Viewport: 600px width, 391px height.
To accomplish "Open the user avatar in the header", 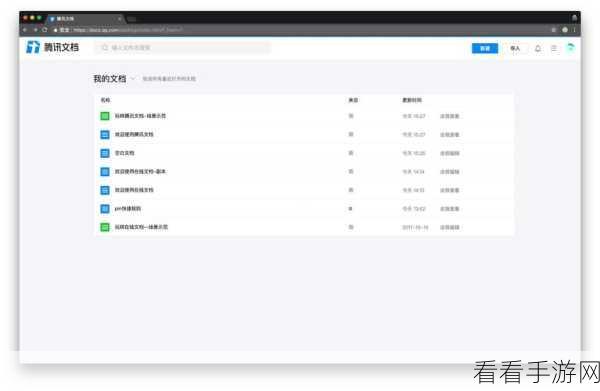I will (x=571, y=48).
